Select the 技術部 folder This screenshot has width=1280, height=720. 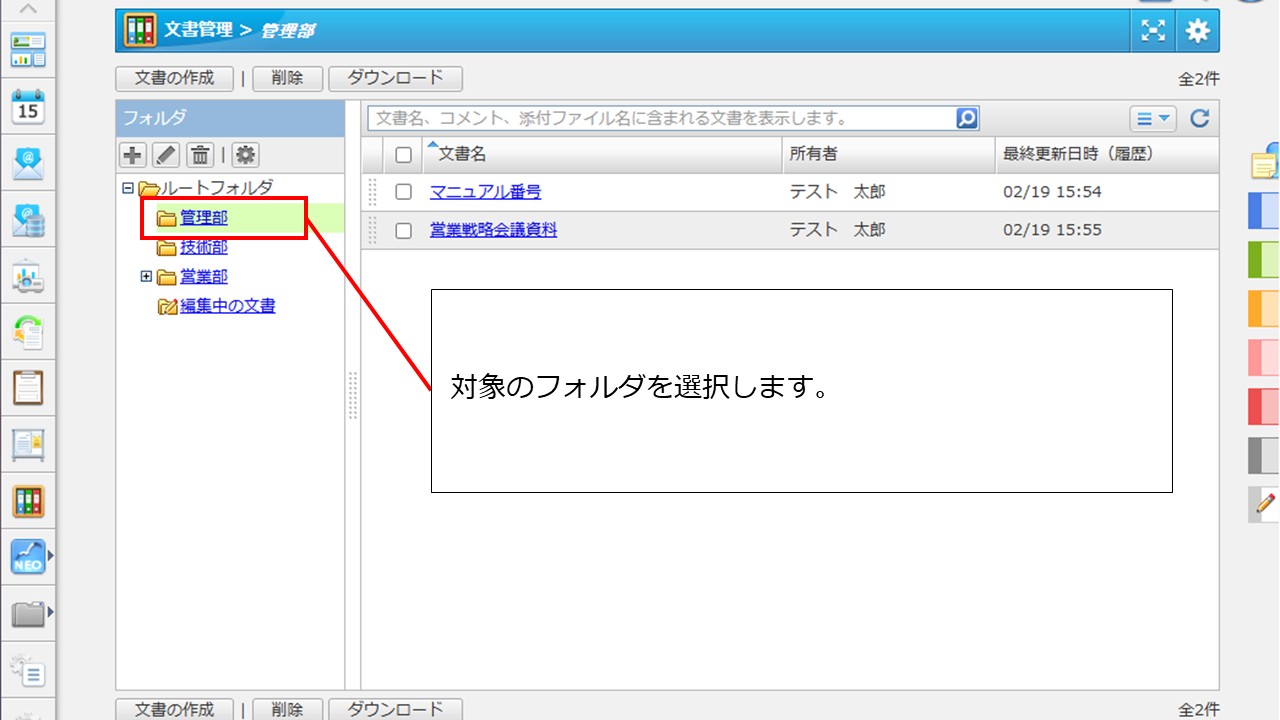point(203,248)
